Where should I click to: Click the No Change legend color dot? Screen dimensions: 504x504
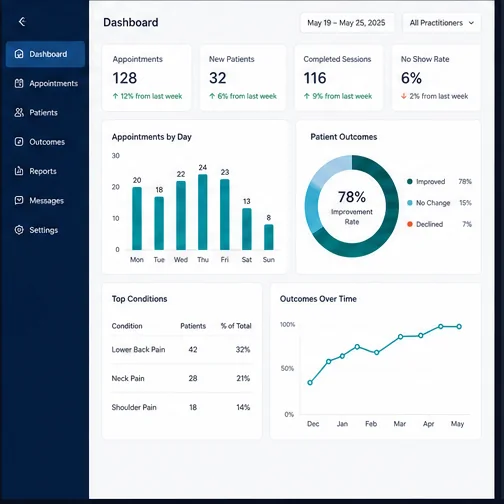410,203
